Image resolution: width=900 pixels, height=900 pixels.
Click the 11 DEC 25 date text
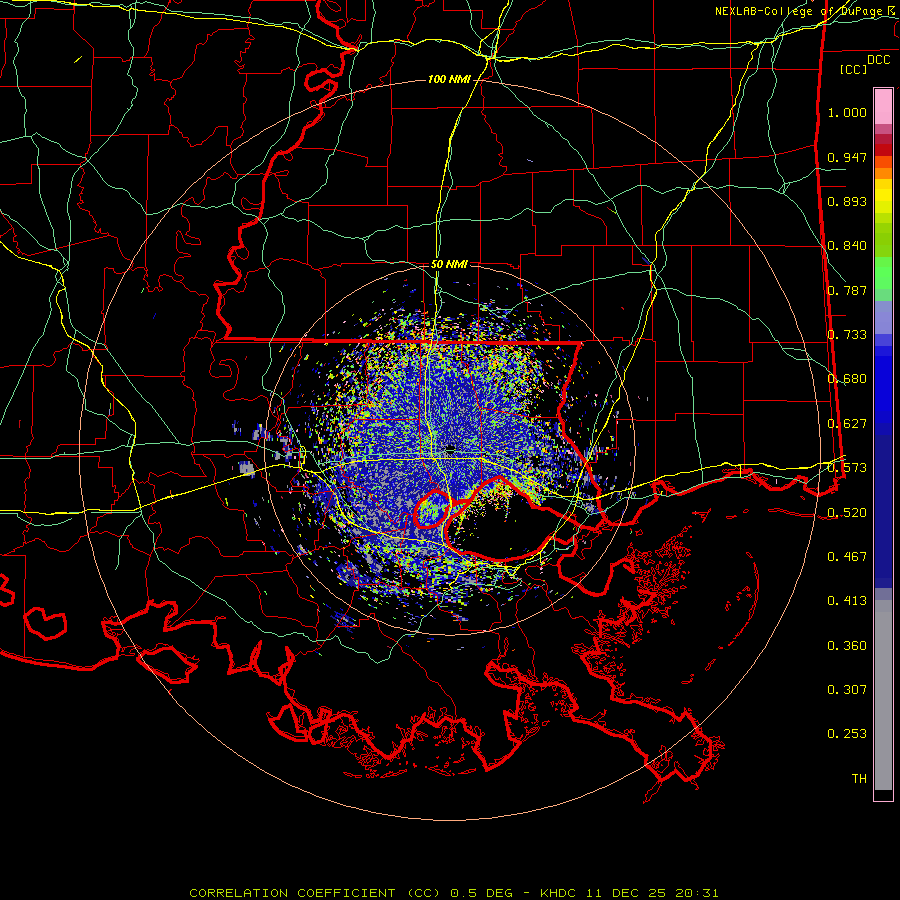point(626,893)
